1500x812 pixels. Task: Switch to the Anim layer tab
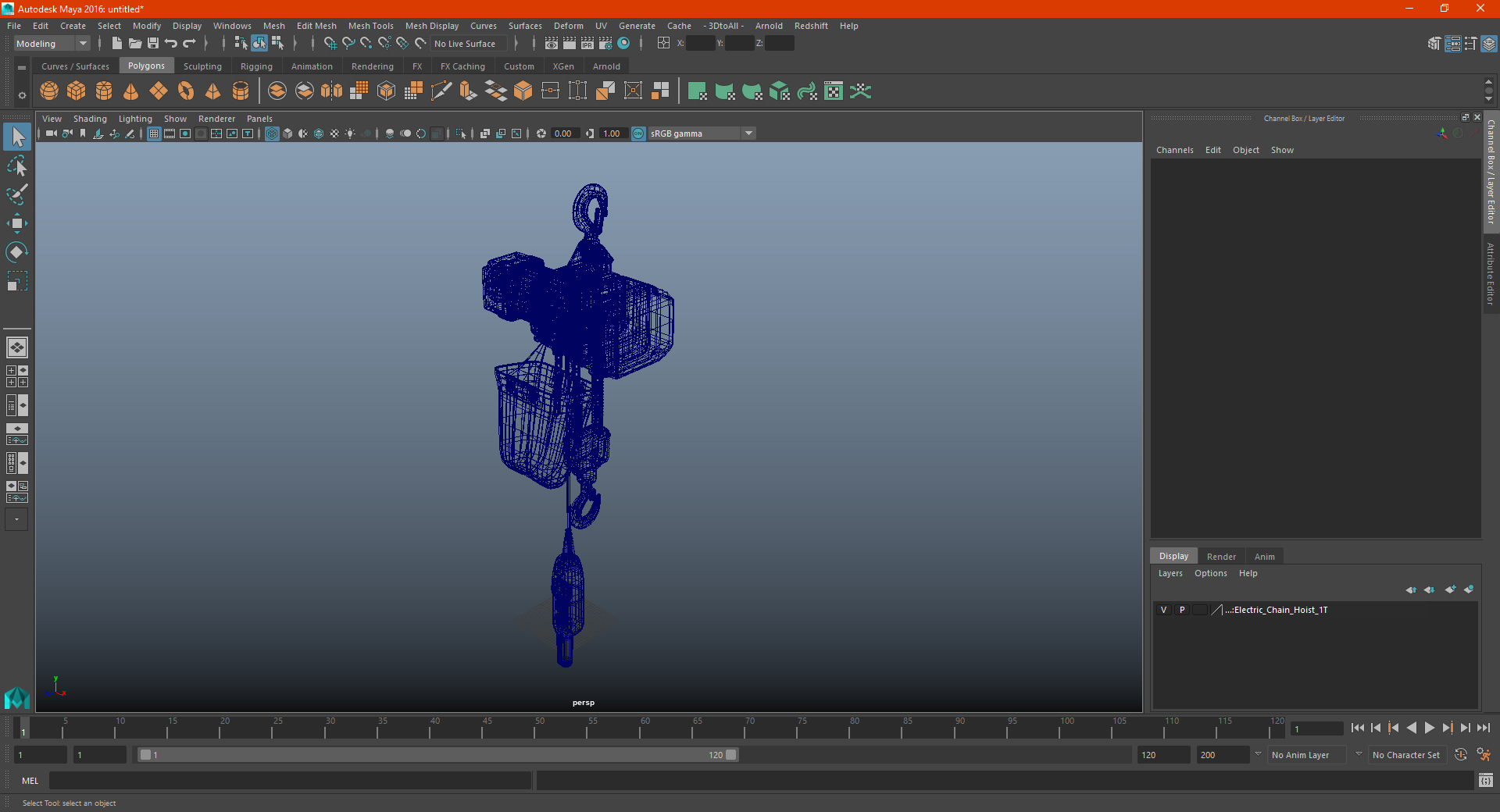1264,557
